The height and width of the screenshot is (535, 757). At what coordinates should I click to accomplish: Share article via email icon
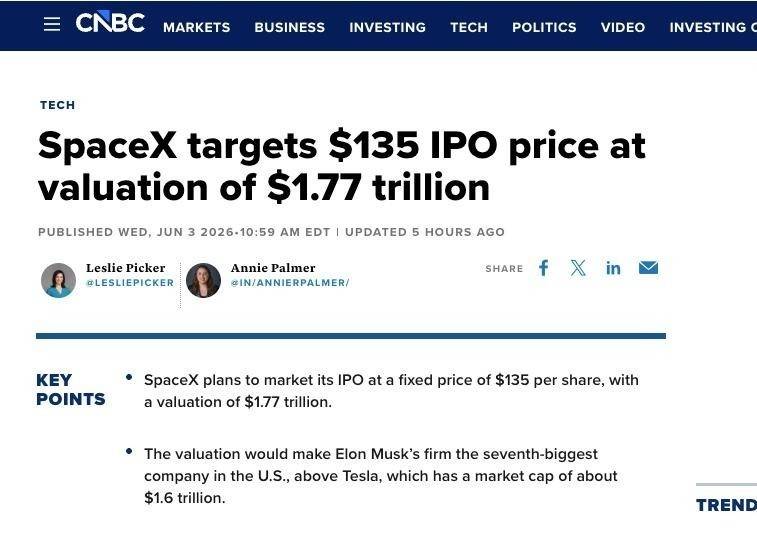click(648, 268)
